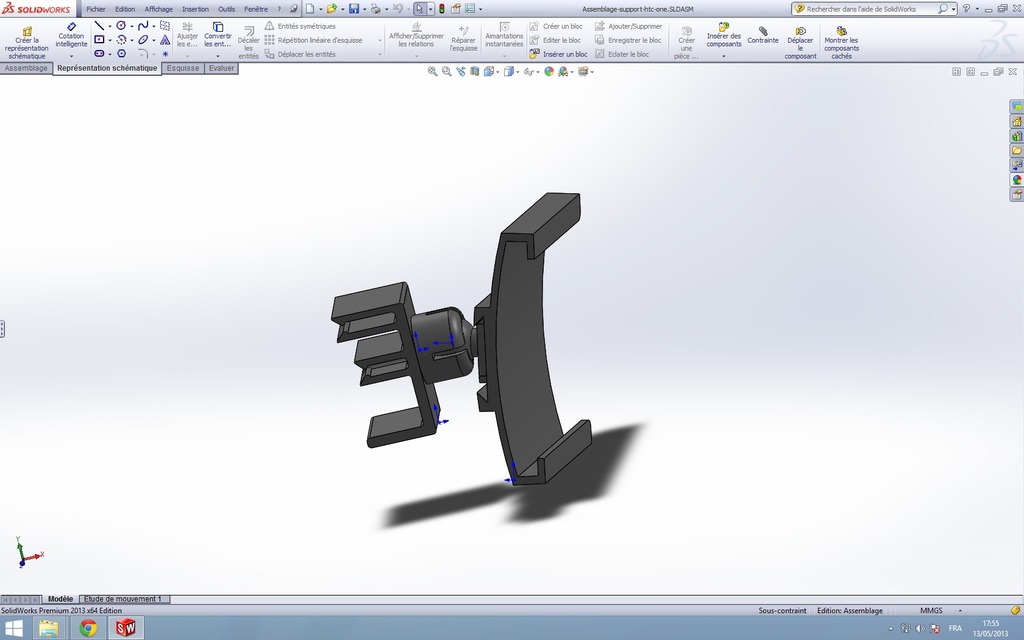
Task: Click the Zoom to Area icon
Action: (x=447, y=71)
